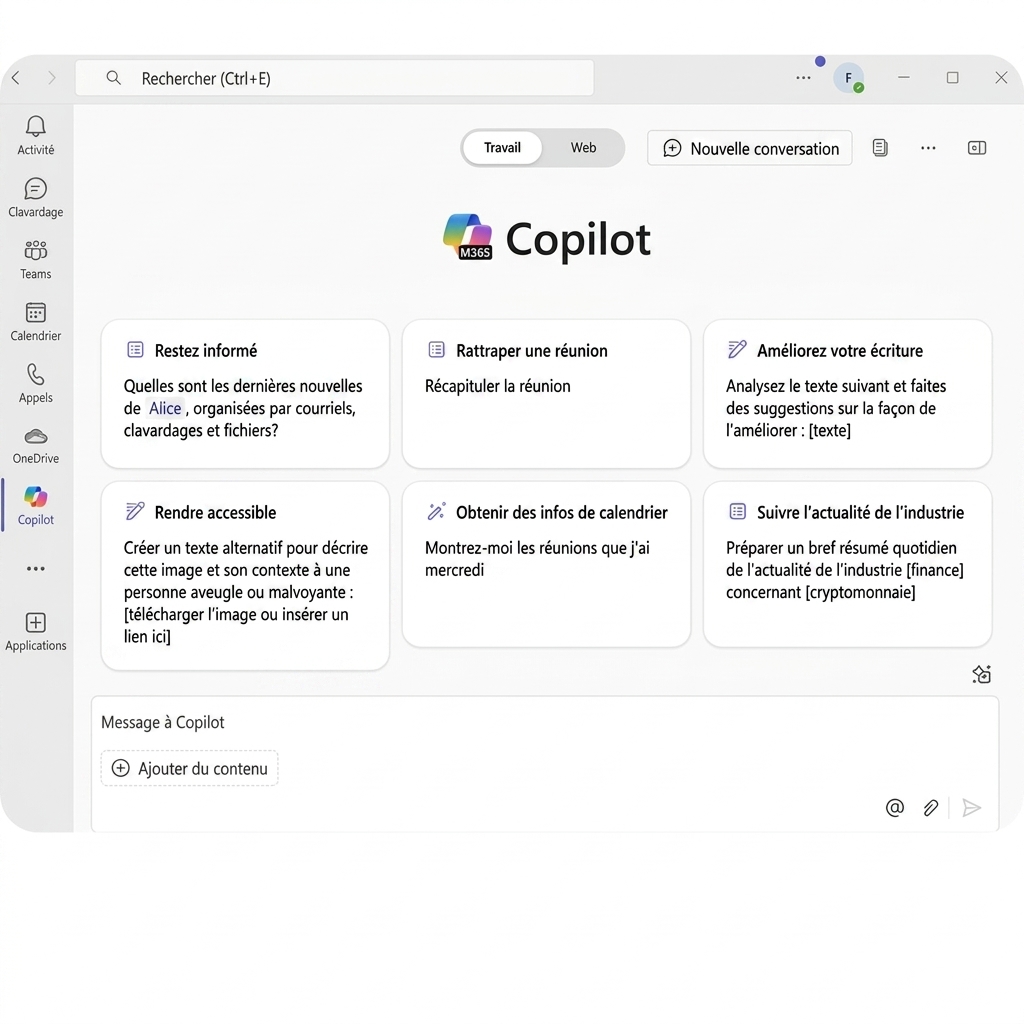This screenshot has width=1024, height=1024.
Task: Start a Nouvelle conversation
Action: point(750,148)
